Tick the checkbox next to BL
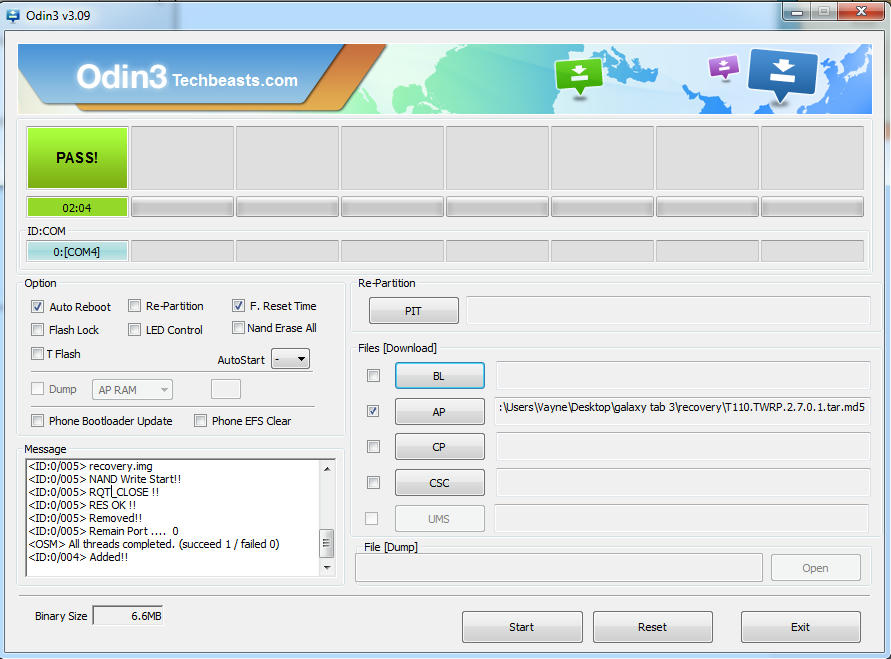The width and height of the screenshot is (891, 659). (373, 376)
